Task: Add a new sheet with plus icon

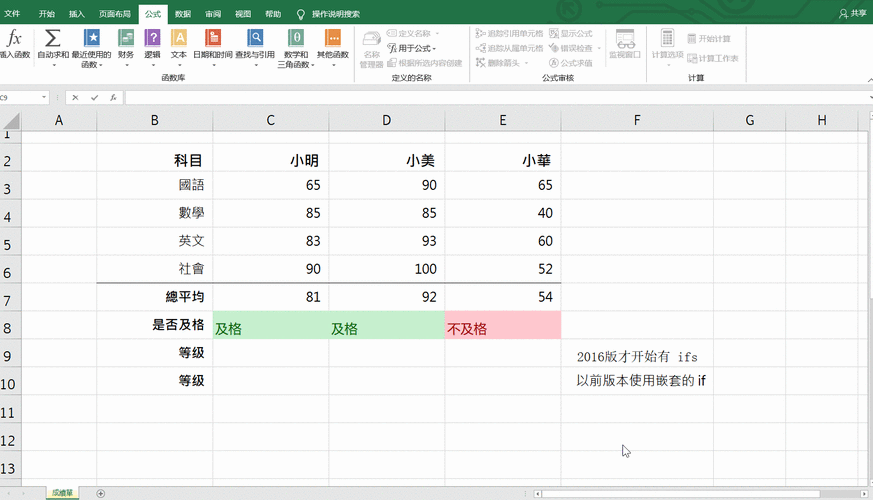Action: (100, 493)
